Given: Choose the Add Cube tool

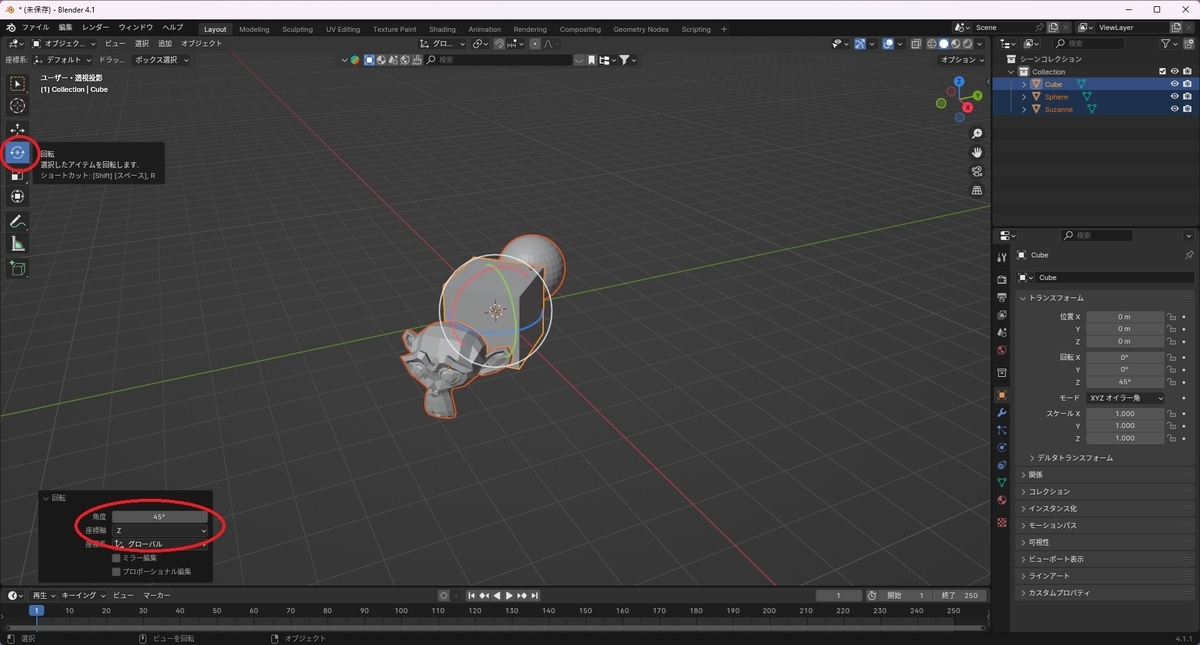Looking at the screenshot, I should tap(18, 268).
